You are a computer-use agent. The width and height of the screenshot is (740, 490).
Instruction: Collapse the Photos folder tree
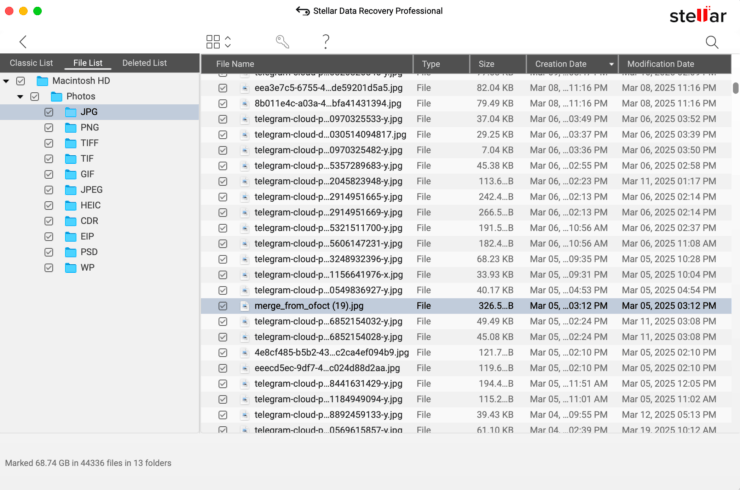click(20, 97)
